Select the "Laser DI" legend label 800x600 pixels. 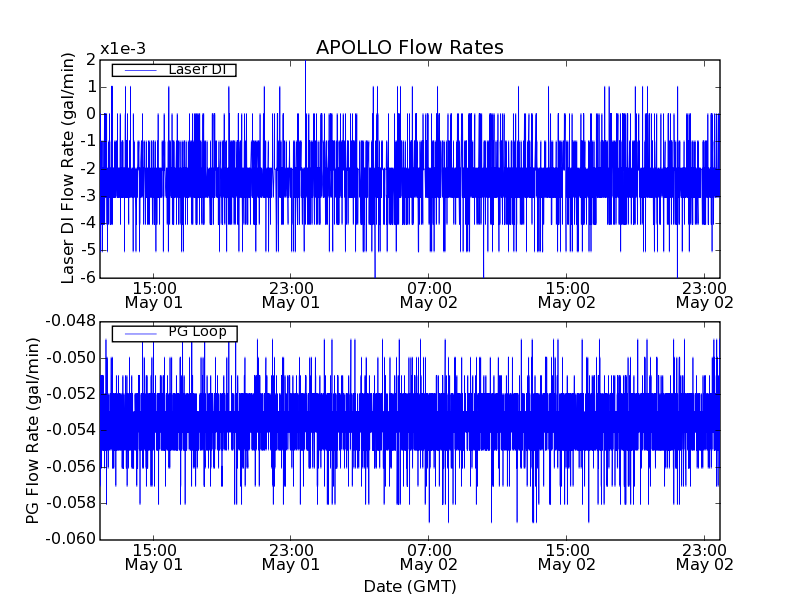coord(196,69)
